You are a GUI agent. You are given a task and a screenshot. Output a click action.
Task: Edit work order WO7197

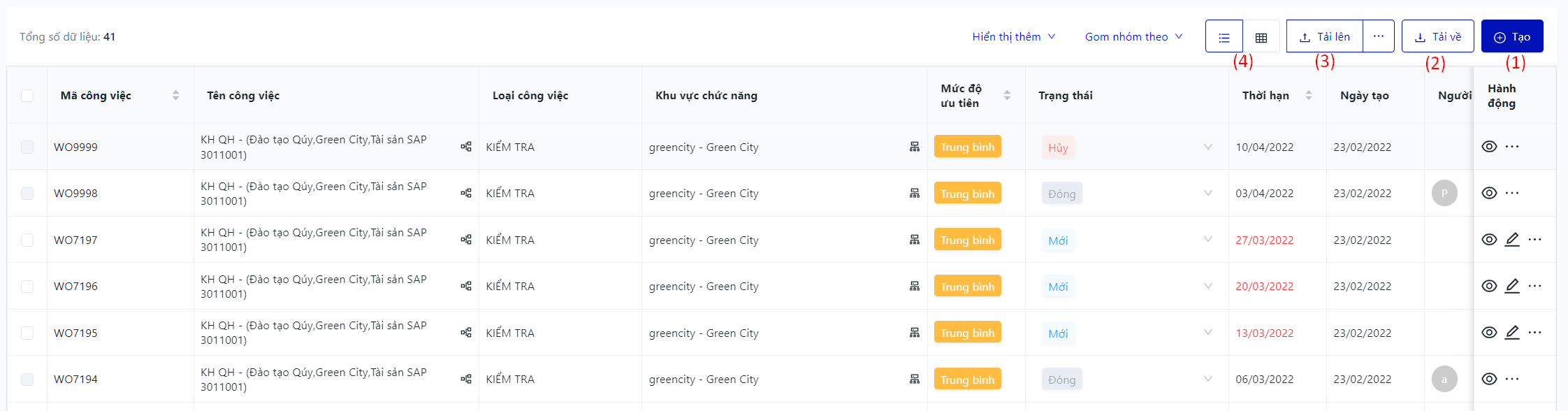click(1512, 240)
